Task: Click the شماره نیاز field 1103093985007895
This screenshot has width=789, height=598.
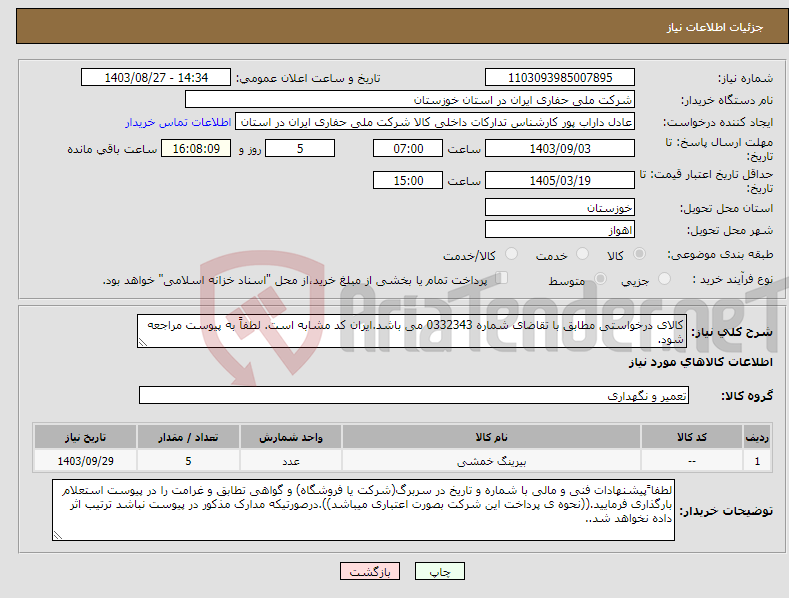Action: (x=560, y=78)
